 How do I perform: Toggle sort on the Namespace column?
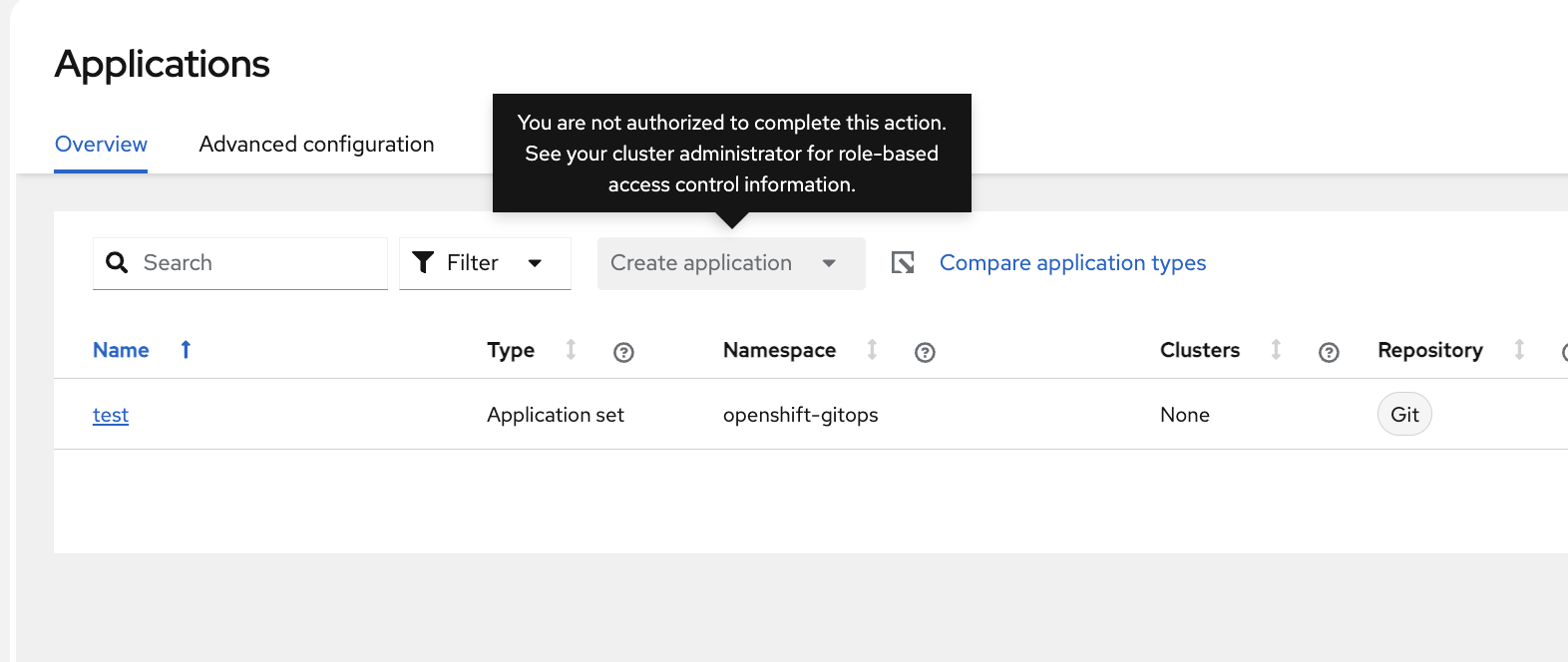[x=872, y=350]
